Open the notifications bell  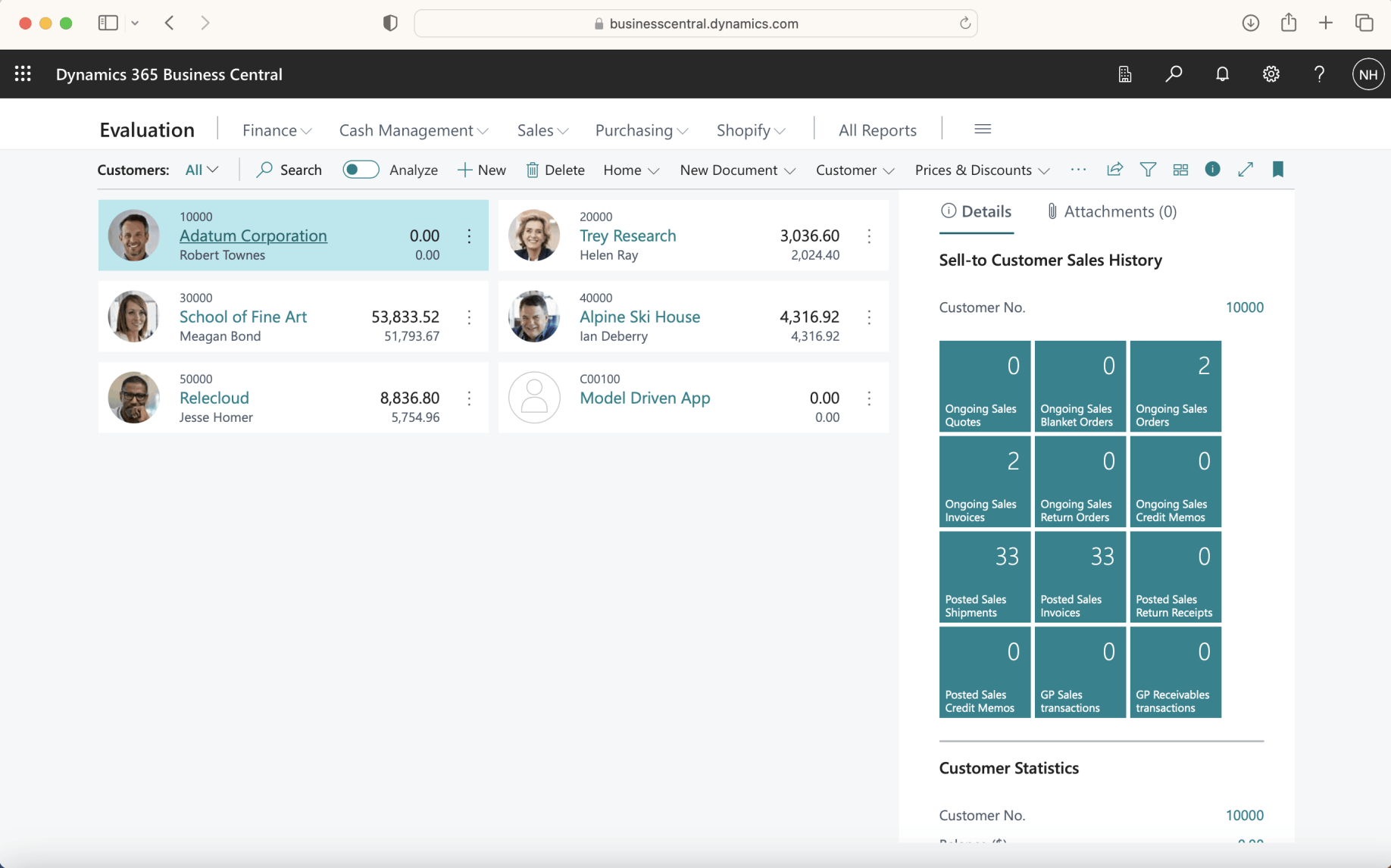pos(1222,74)
